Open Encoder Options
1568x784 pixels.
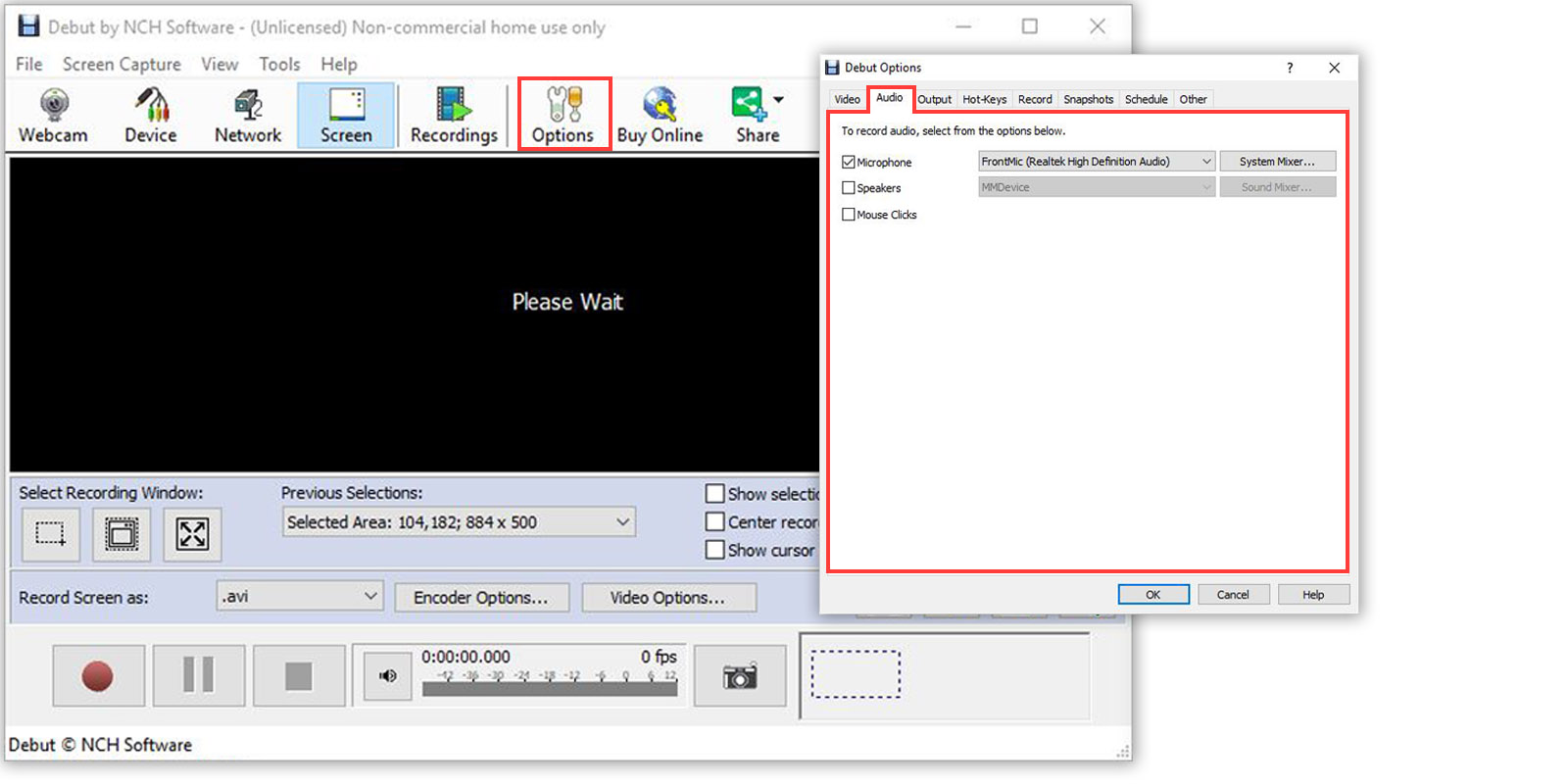481,598
